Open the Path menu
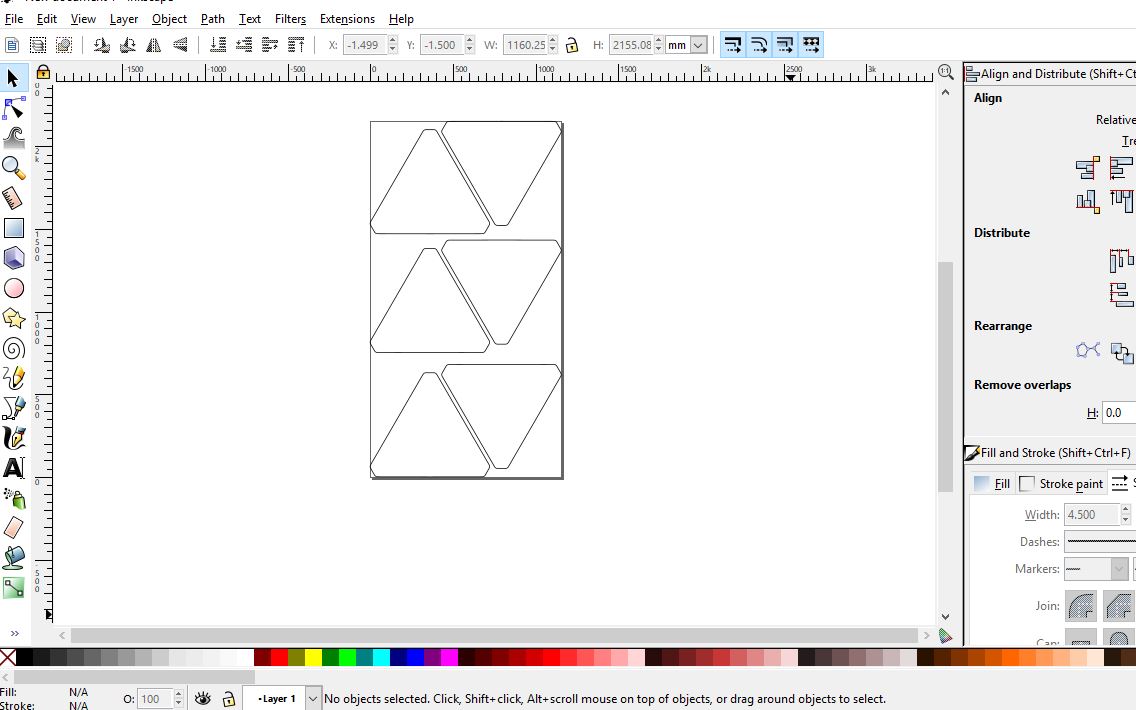The image size is (1136, 710). coord(212,19)
